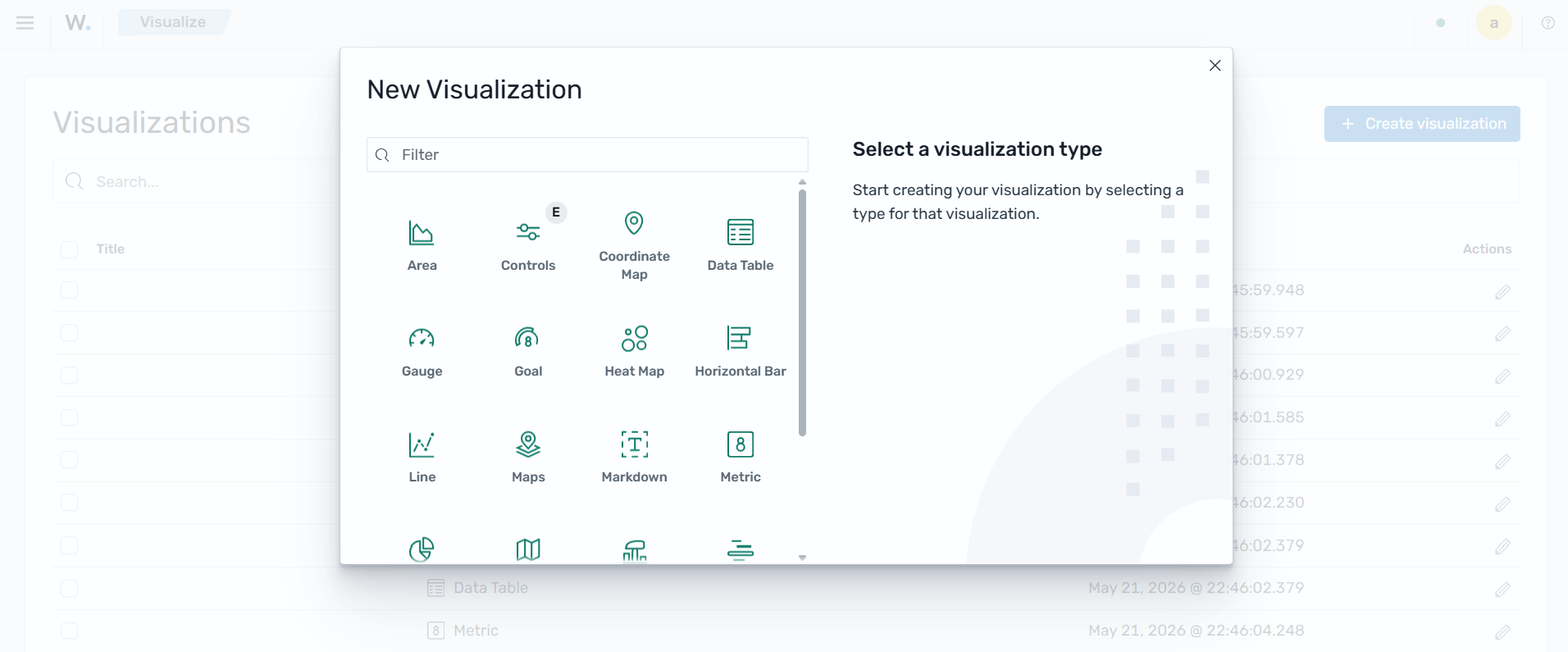Choose the folded region map icon
The height and width of the screenshot is (652, 1568).
(x=528, y=549)
